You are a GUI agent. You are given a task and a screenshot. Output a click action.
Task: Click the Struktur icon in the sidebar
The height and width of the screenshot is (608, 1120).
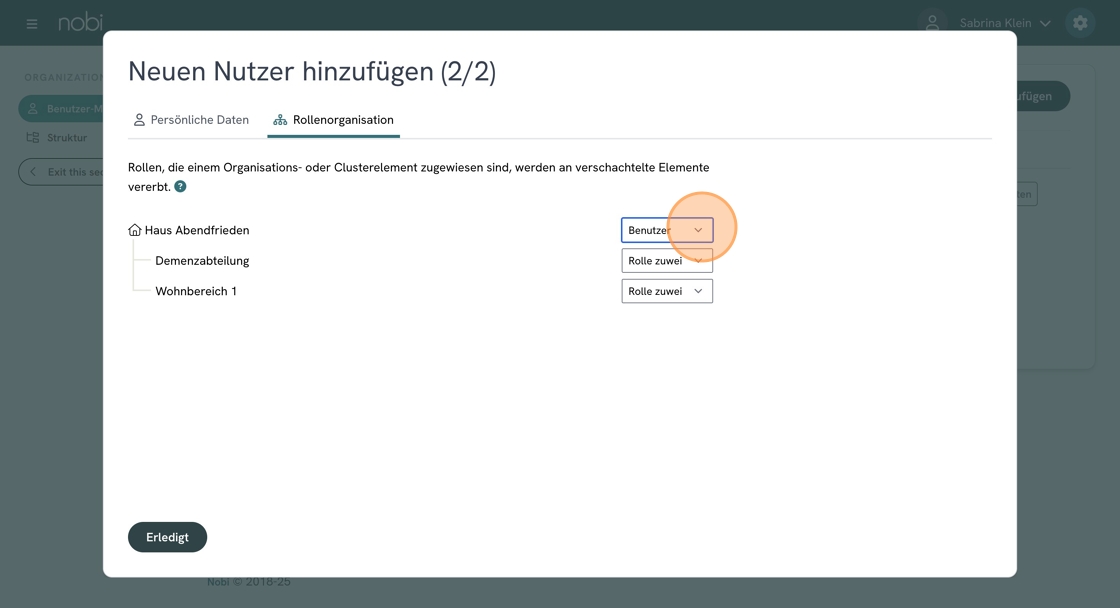[33, 138]
